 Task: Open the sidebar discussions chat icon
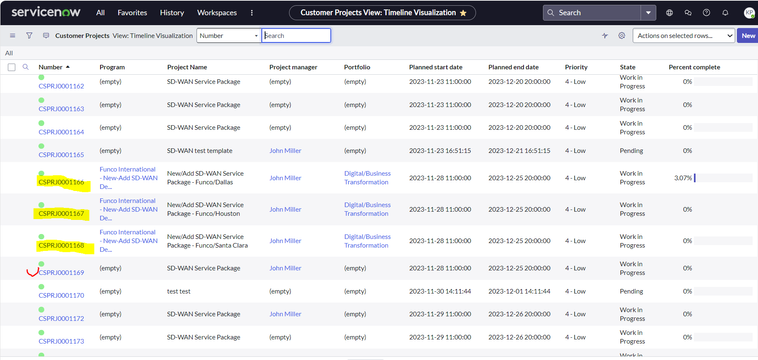(x=688, y=13)
